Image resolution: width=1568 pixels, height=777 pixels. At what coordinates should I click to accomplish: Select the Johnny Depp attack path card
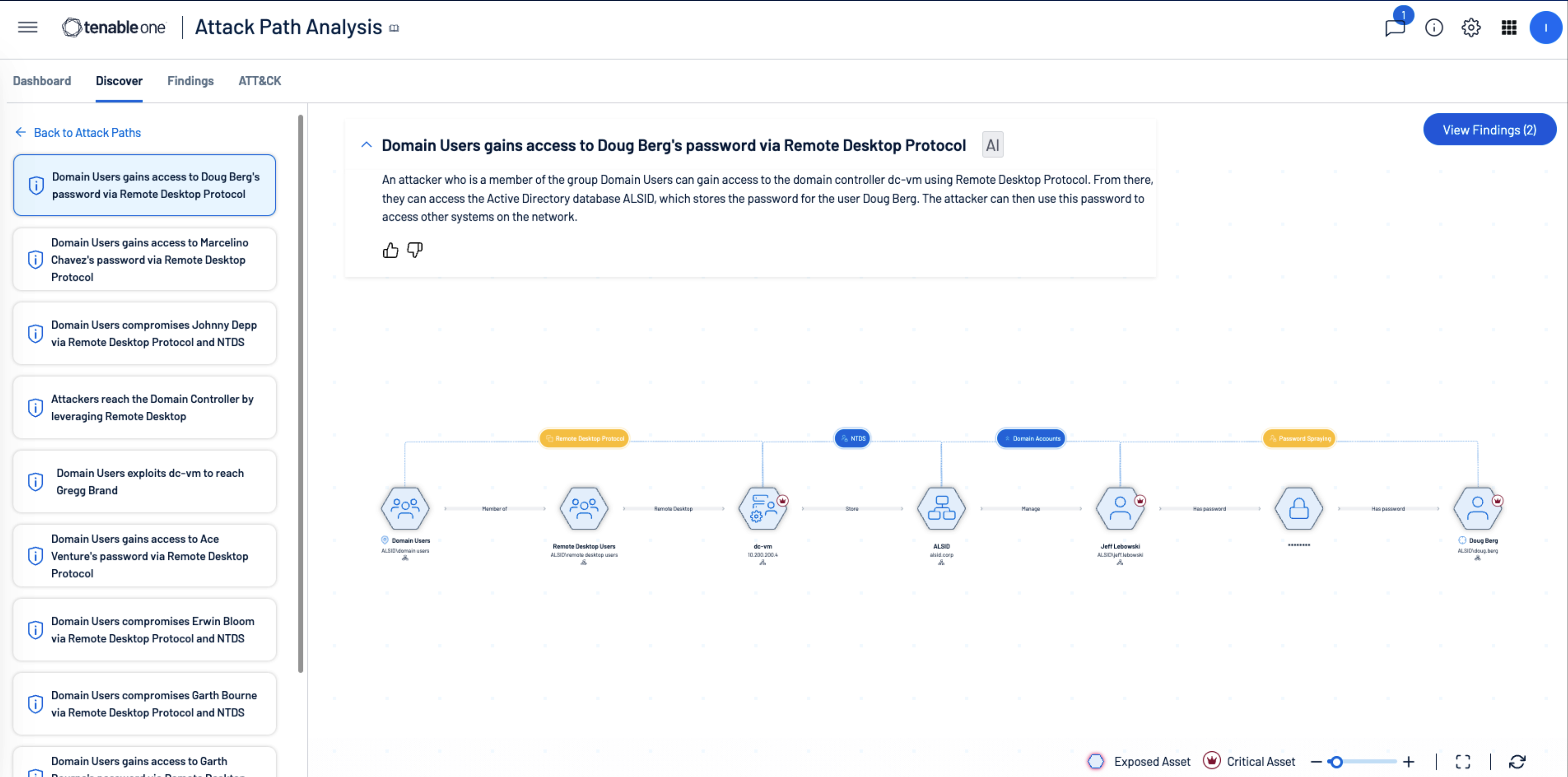click(x=145, y=333)
